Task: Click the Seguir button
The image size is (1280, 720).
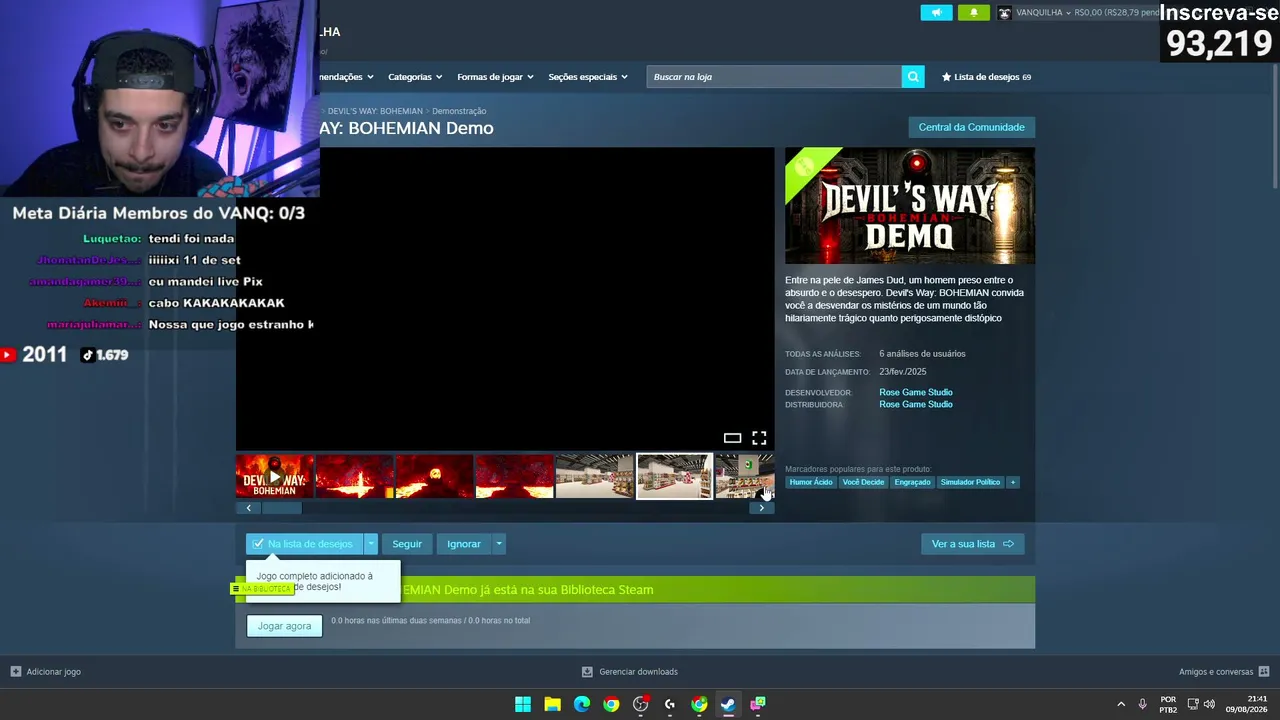Action: tap(407, 544)
